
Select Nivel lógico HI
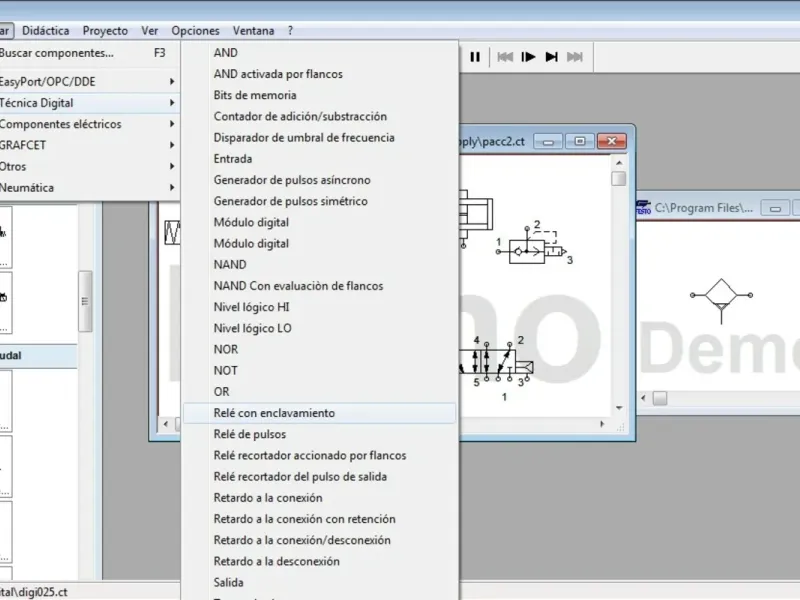[x=319, y=307]
